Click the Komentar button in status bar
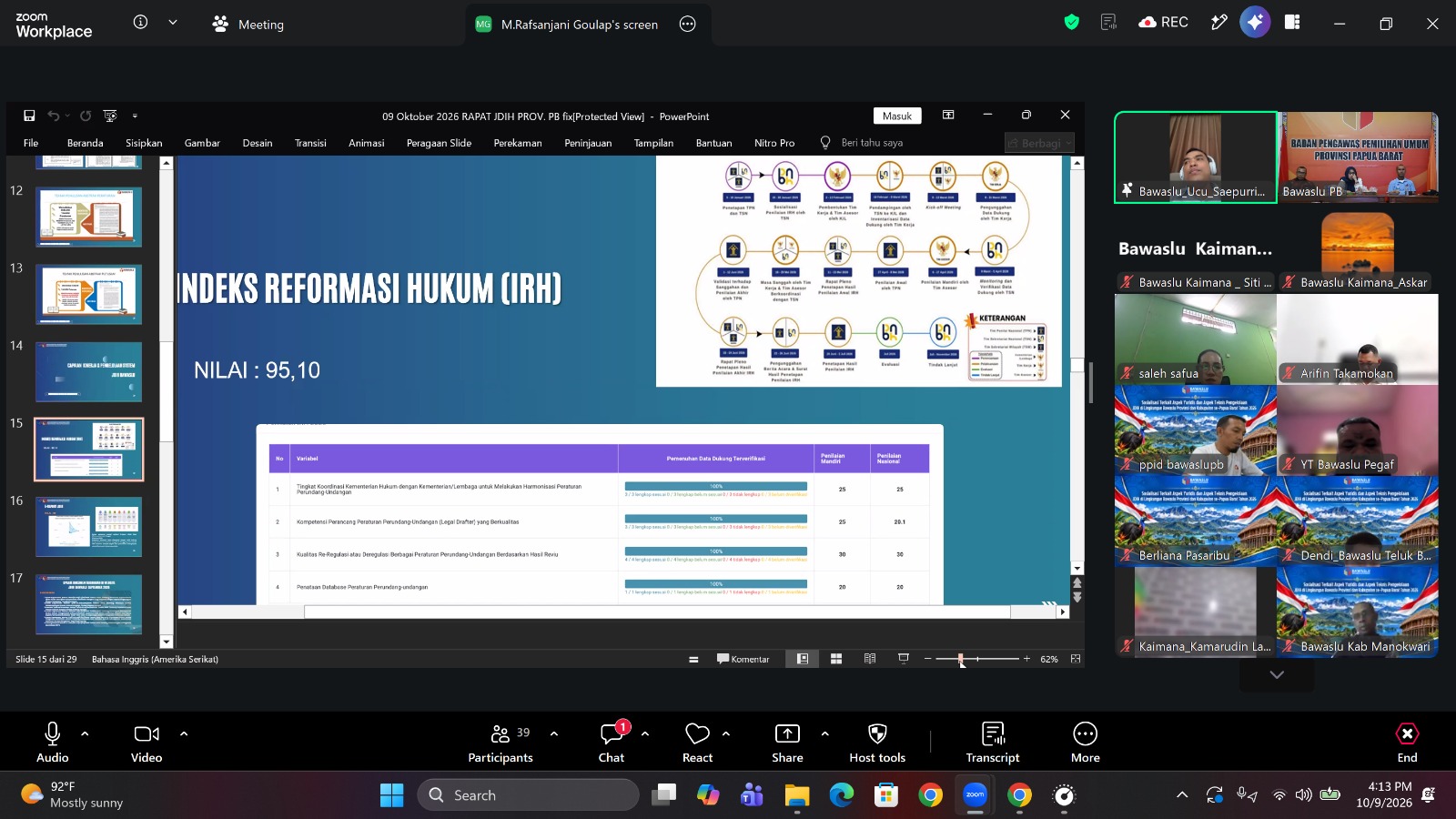Screen dimensions: 1456x819 (x=743, y=659)
